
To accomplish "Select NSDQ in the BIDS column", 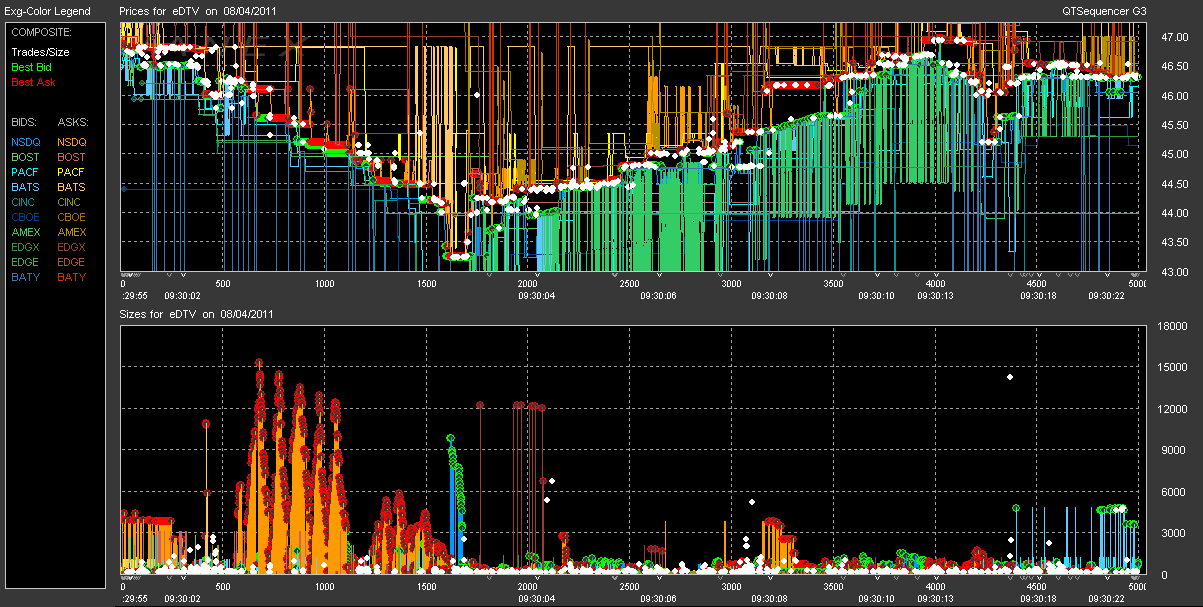I will 25,142.
